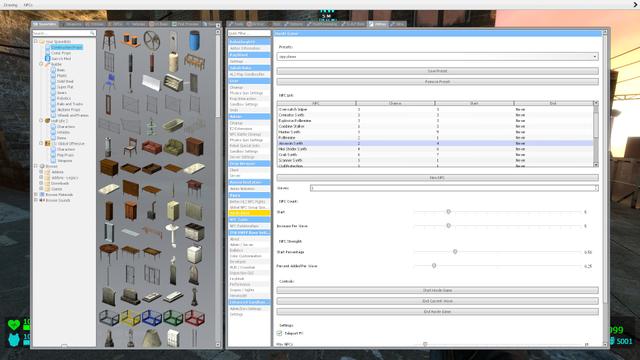The height and width of the screenshot is (360, 640).
Task: Click the Half-Life 2 folder icon
Action: [47, 121]
